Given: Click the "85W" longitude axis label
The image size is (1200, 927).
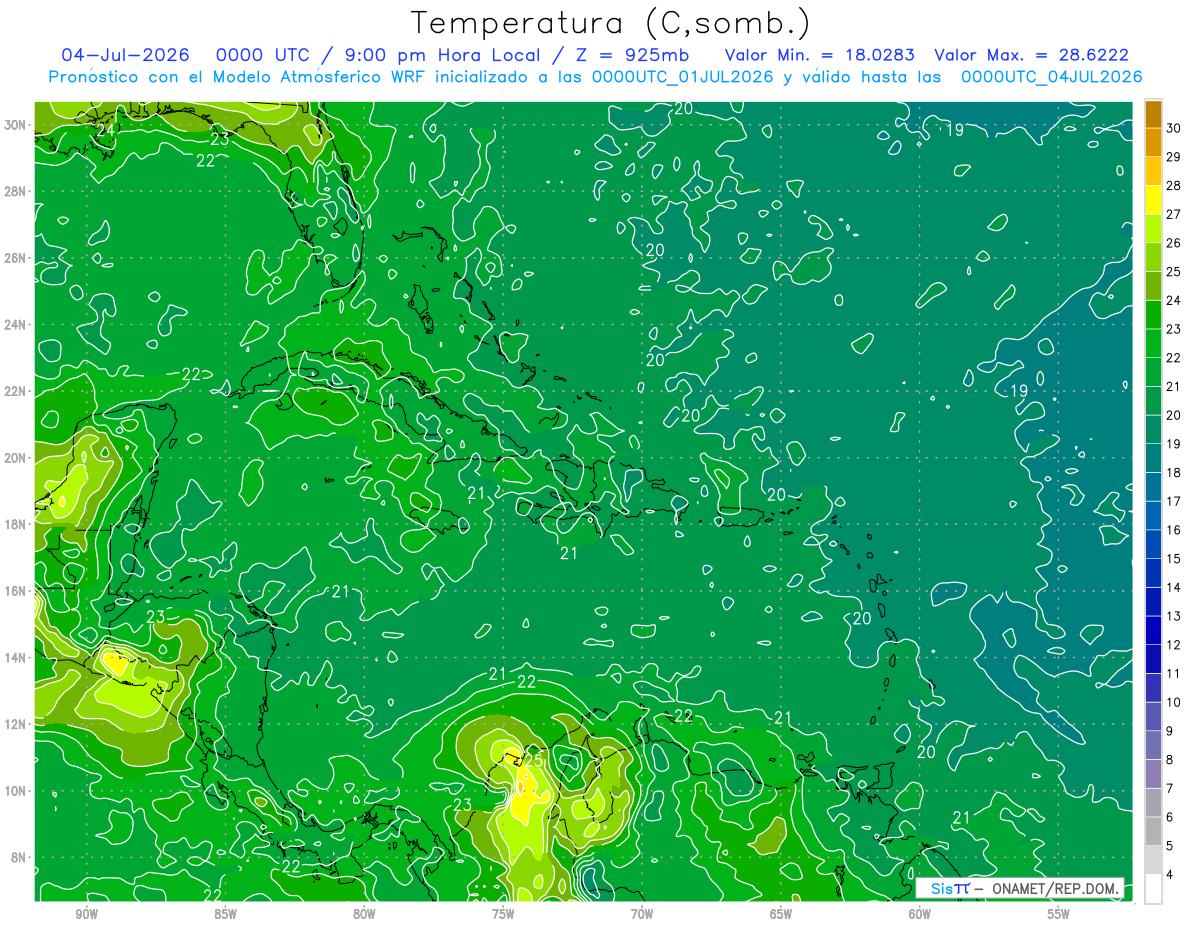Looking at the screenshot, I should 226,913.
